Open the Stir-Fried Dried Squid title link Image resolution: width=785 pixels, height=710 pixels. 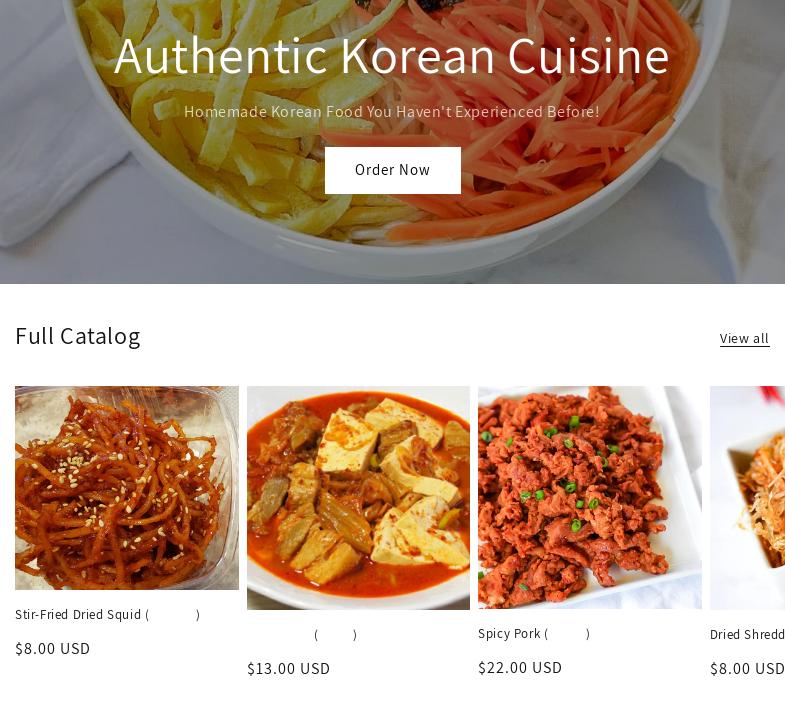[108, 615]
